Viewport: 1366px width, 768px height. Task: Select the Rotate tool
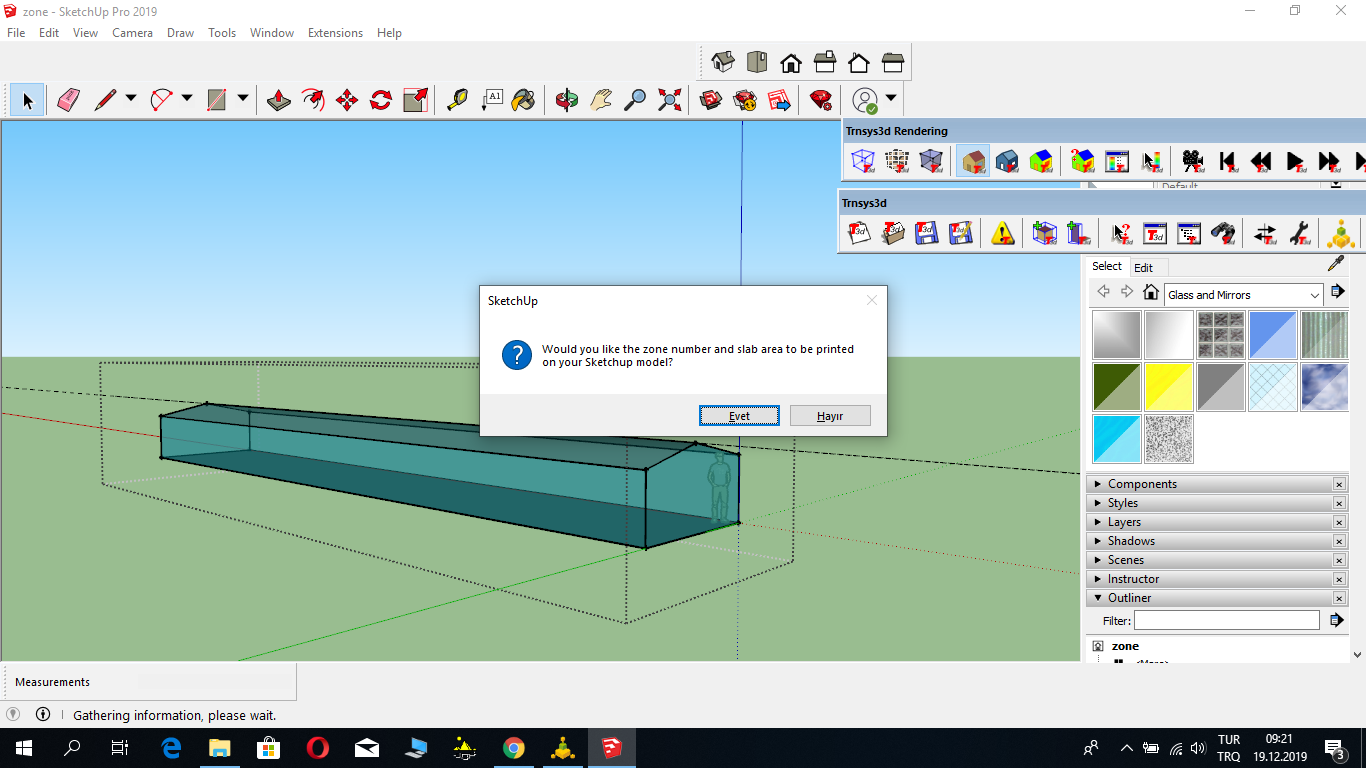point(381,100)
